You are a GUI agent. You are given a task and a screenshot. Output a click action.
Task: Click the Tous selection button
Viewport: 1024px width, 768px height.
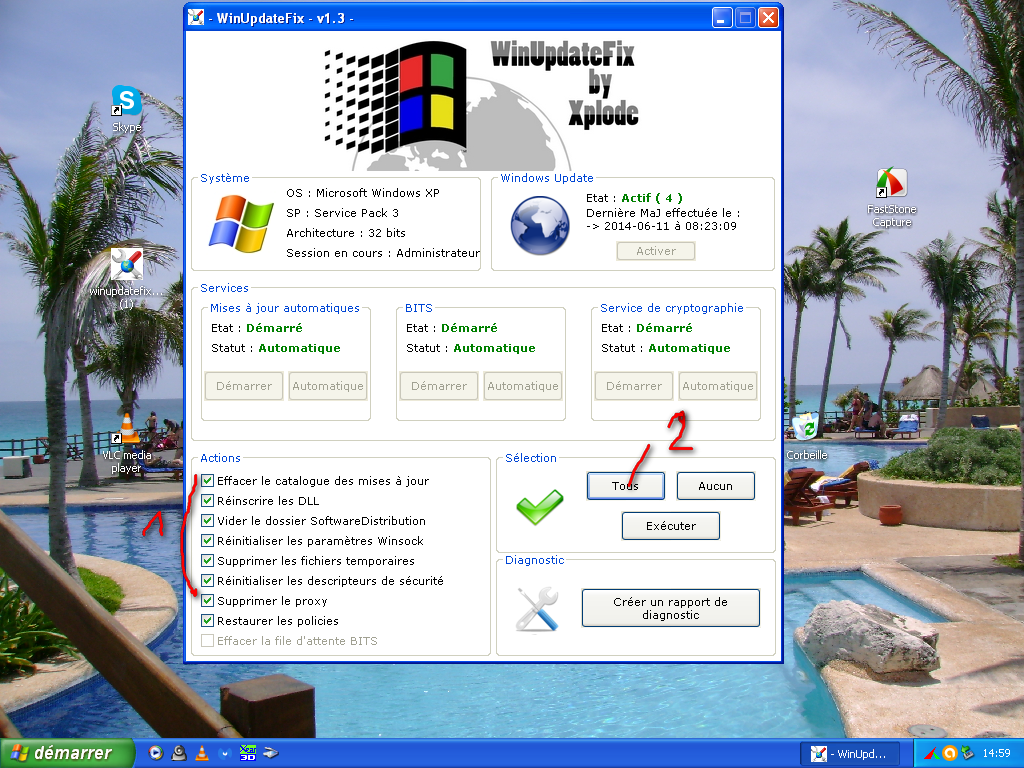tap(626, 486)
